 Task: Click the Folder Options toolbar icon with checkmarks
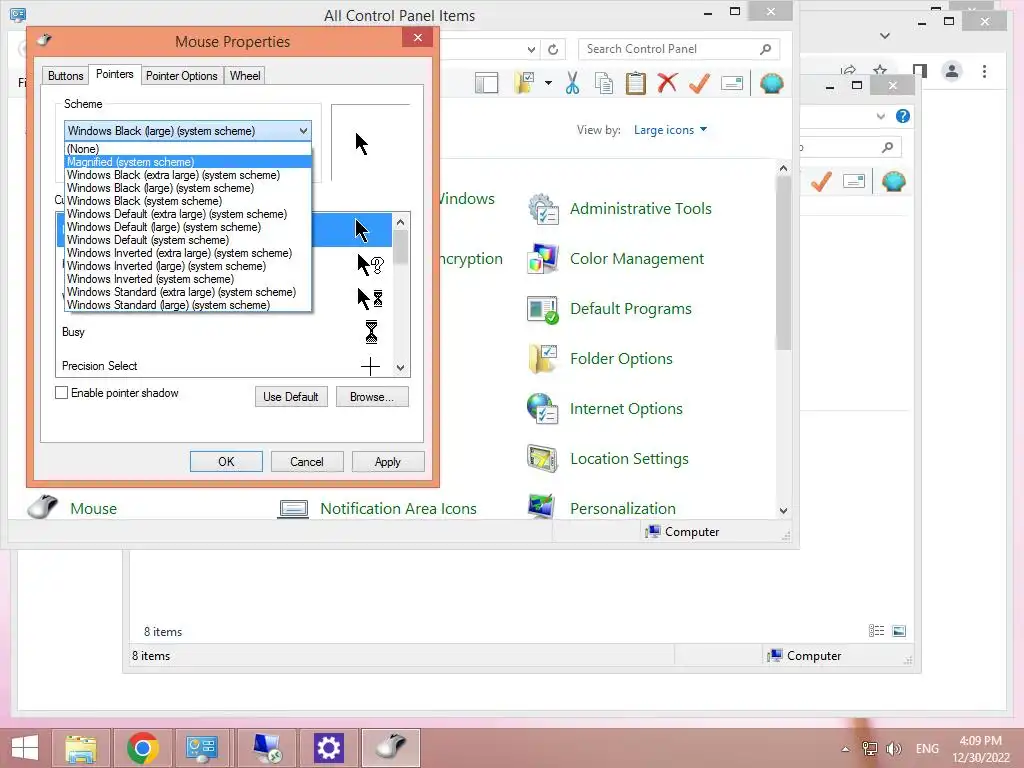[524, 84]
